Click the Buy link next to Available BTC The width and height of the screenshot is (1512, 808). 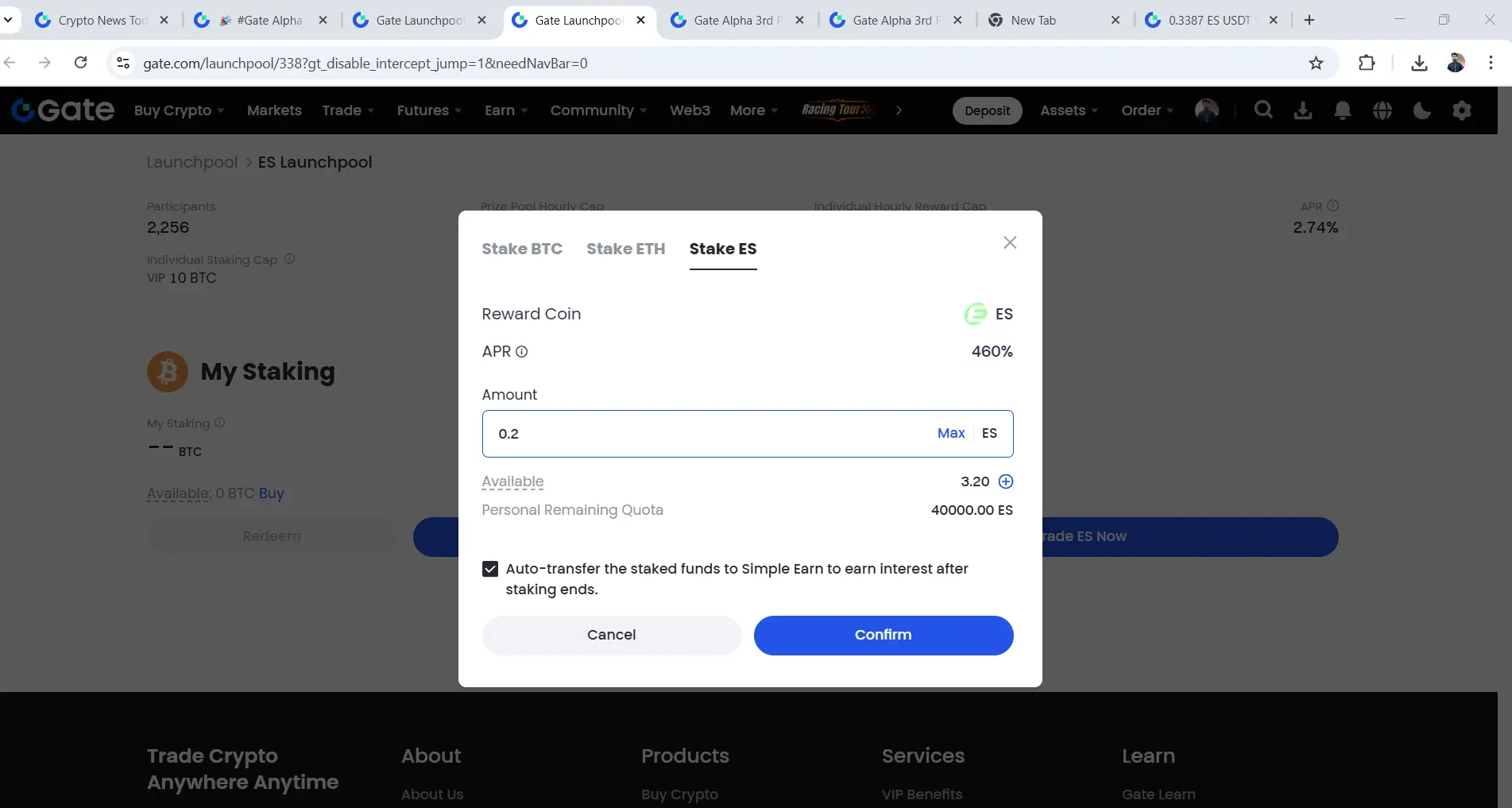coord(271,493)
